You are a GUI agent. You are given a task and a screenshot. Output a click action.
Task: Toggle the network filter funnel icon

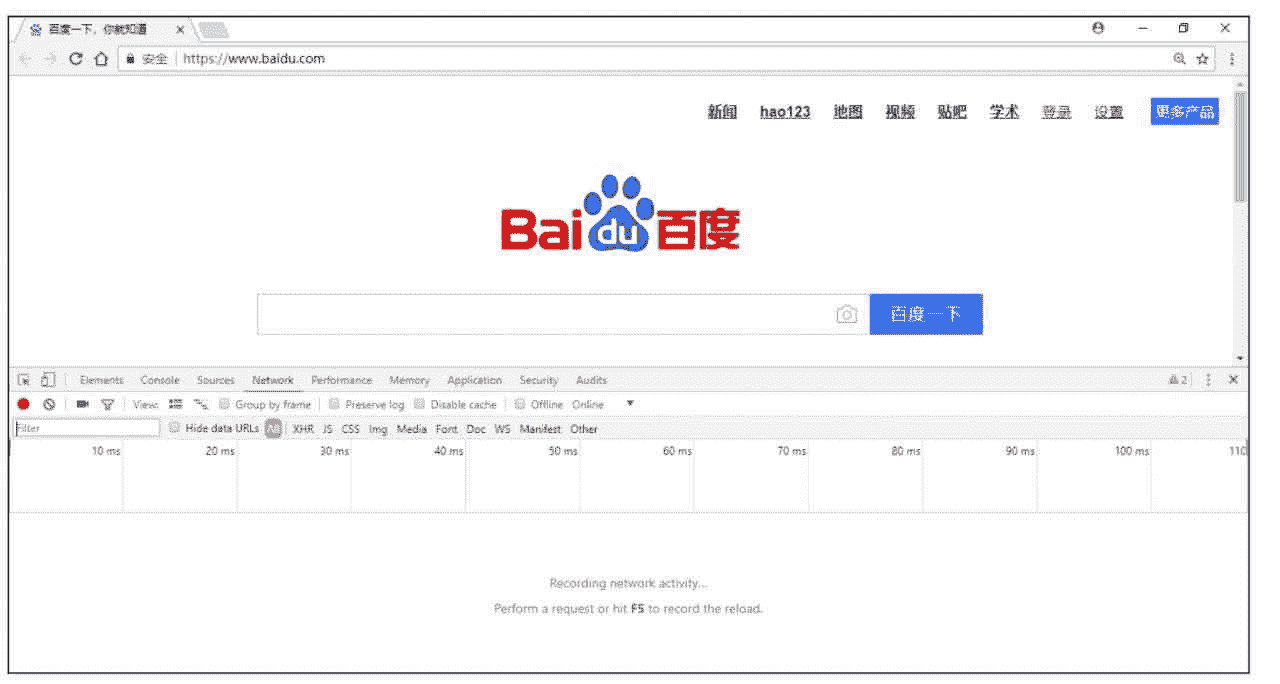(107, 405)
